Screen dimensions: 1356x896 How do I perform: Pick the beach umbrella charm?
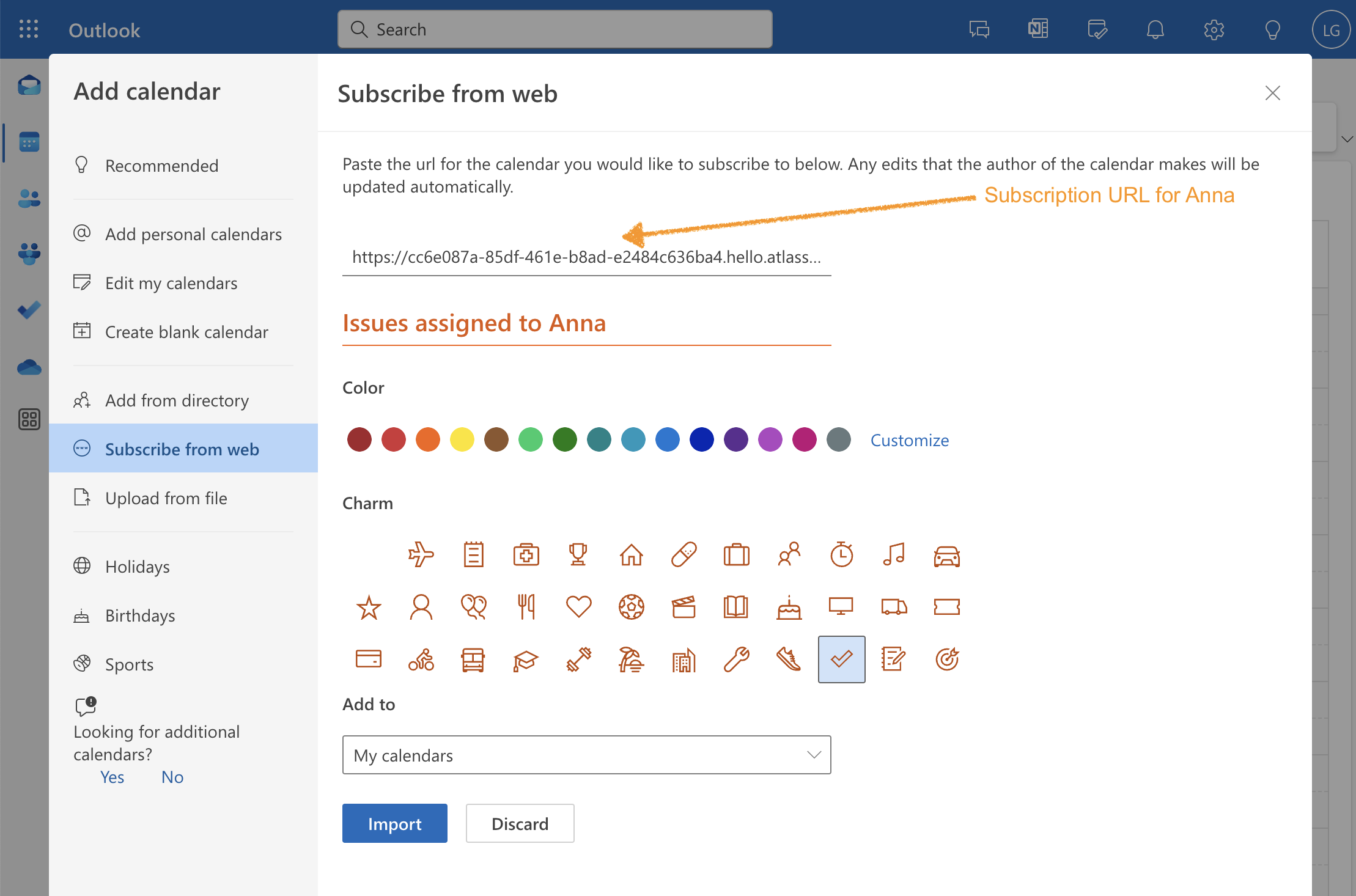pyautogui.click(x=632, y=659)
